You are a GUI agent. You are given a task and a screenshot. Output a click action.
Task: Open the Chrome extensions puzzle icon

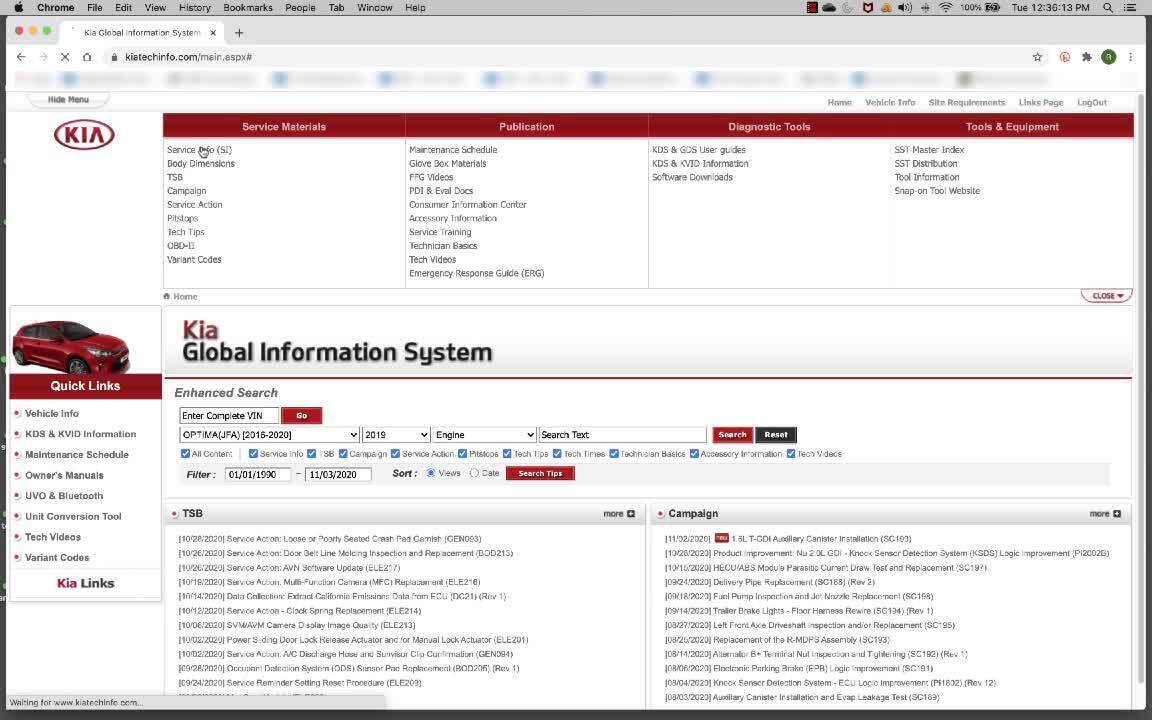pyautogui.click(x=1087, y=57)
